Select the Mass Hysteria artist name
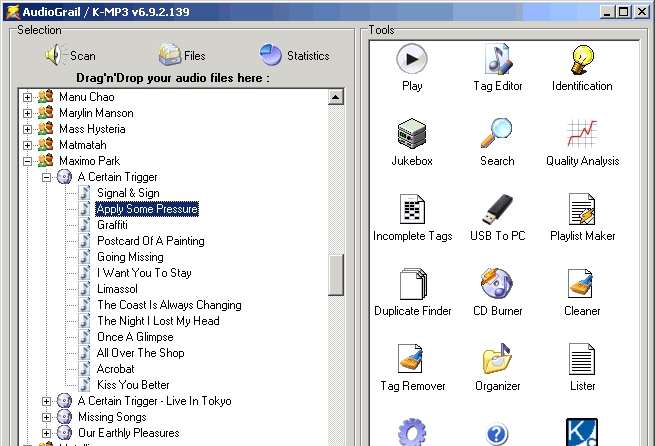Screen dimensions: 655x446 92,129
